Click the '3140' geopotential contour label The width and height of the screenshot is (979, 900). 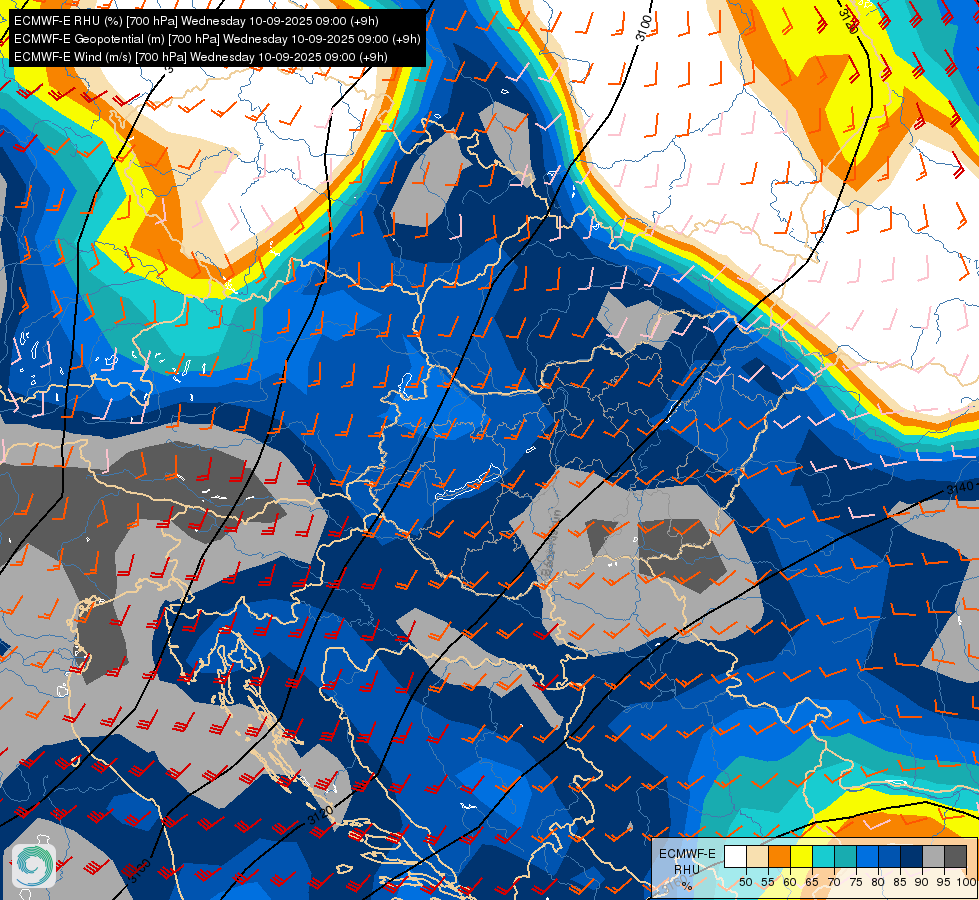[x=960, y=487]
